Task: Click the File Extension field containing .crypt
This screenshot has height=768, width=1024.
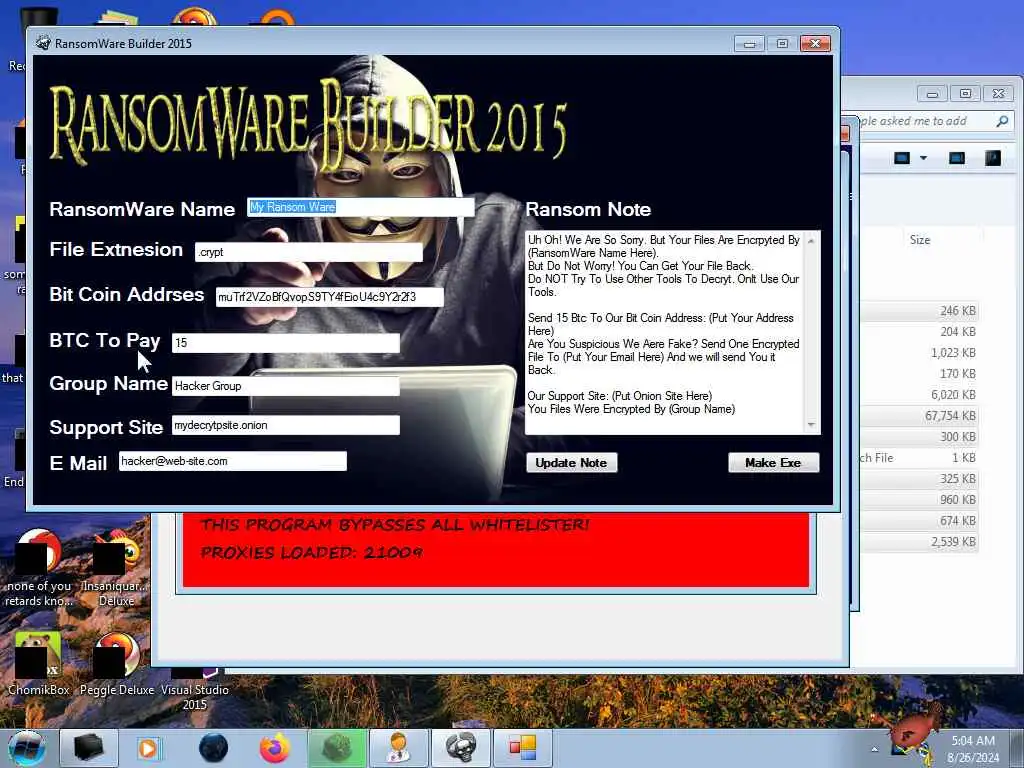Action: pyautogui.click(x=308, y=252)
